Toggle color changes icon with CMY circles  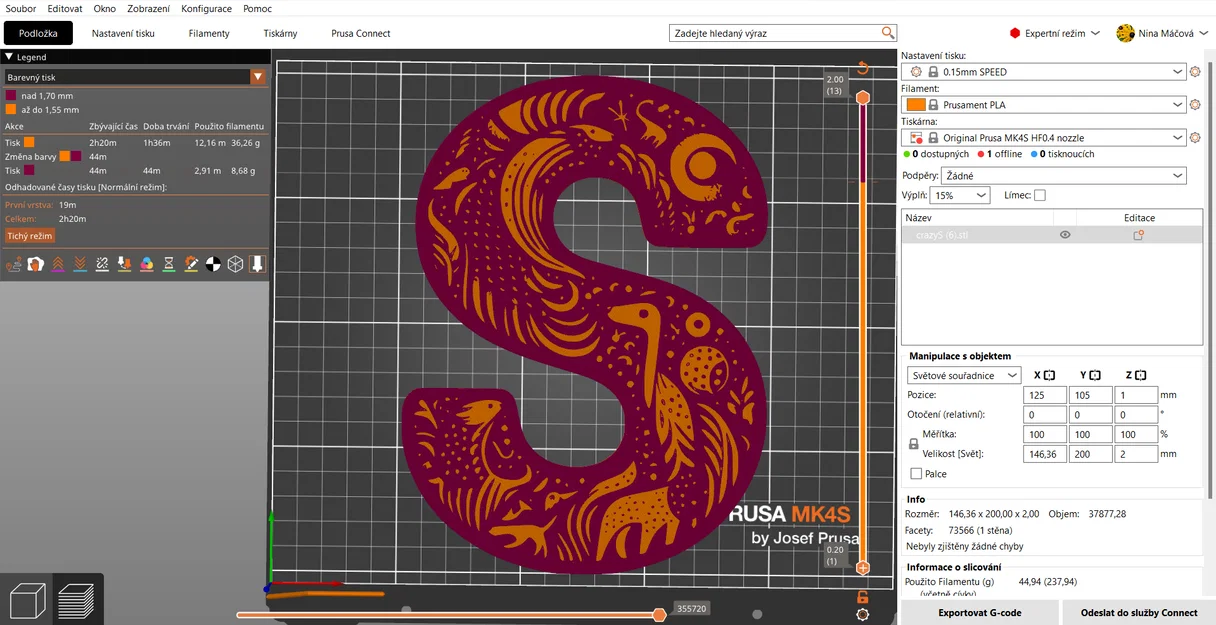pos(146,264)
